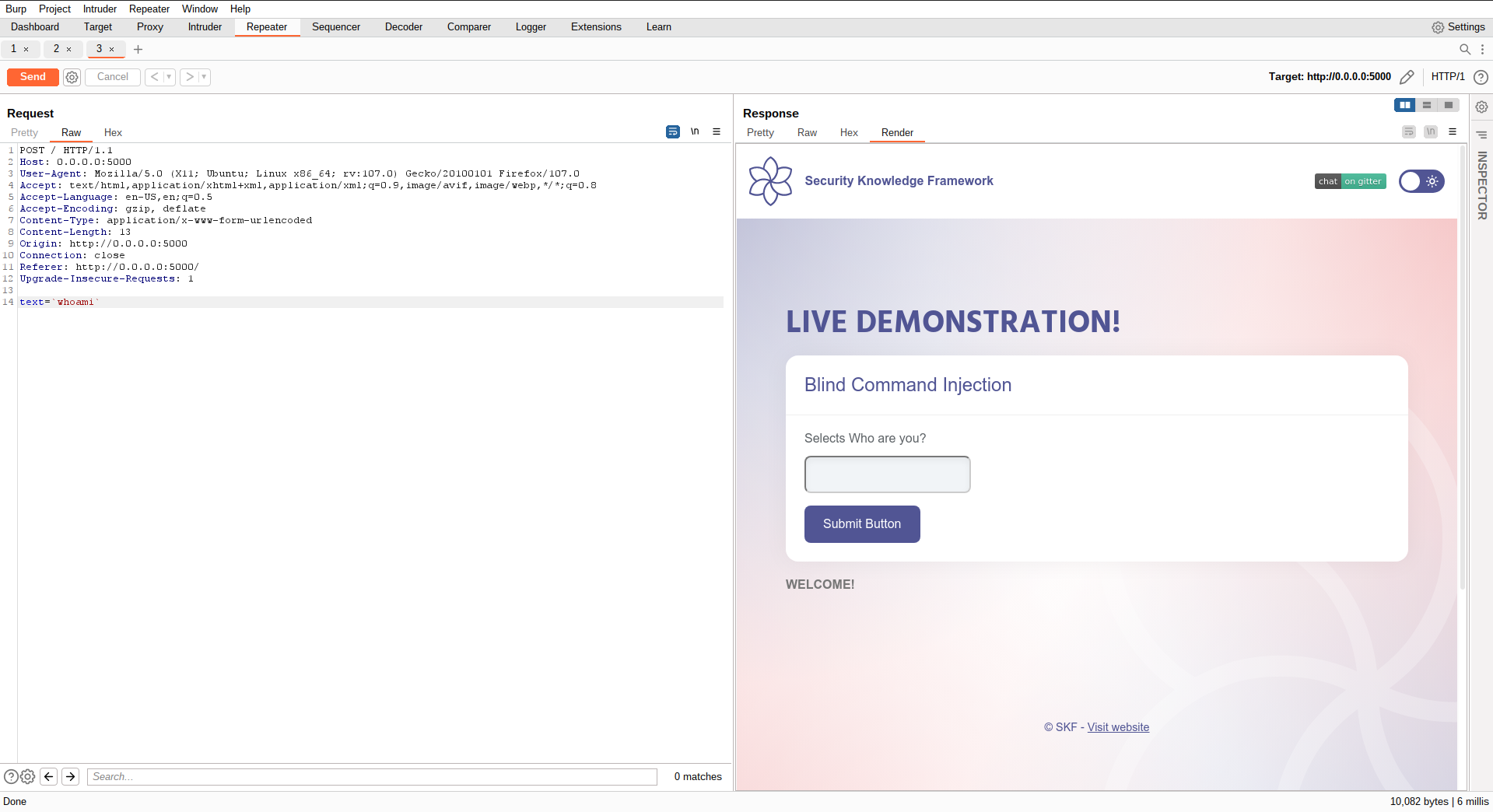This screenshot has height=812, width=1493.
Task: Switch to the Logger tool tab
Action: (x=531, y=27)
